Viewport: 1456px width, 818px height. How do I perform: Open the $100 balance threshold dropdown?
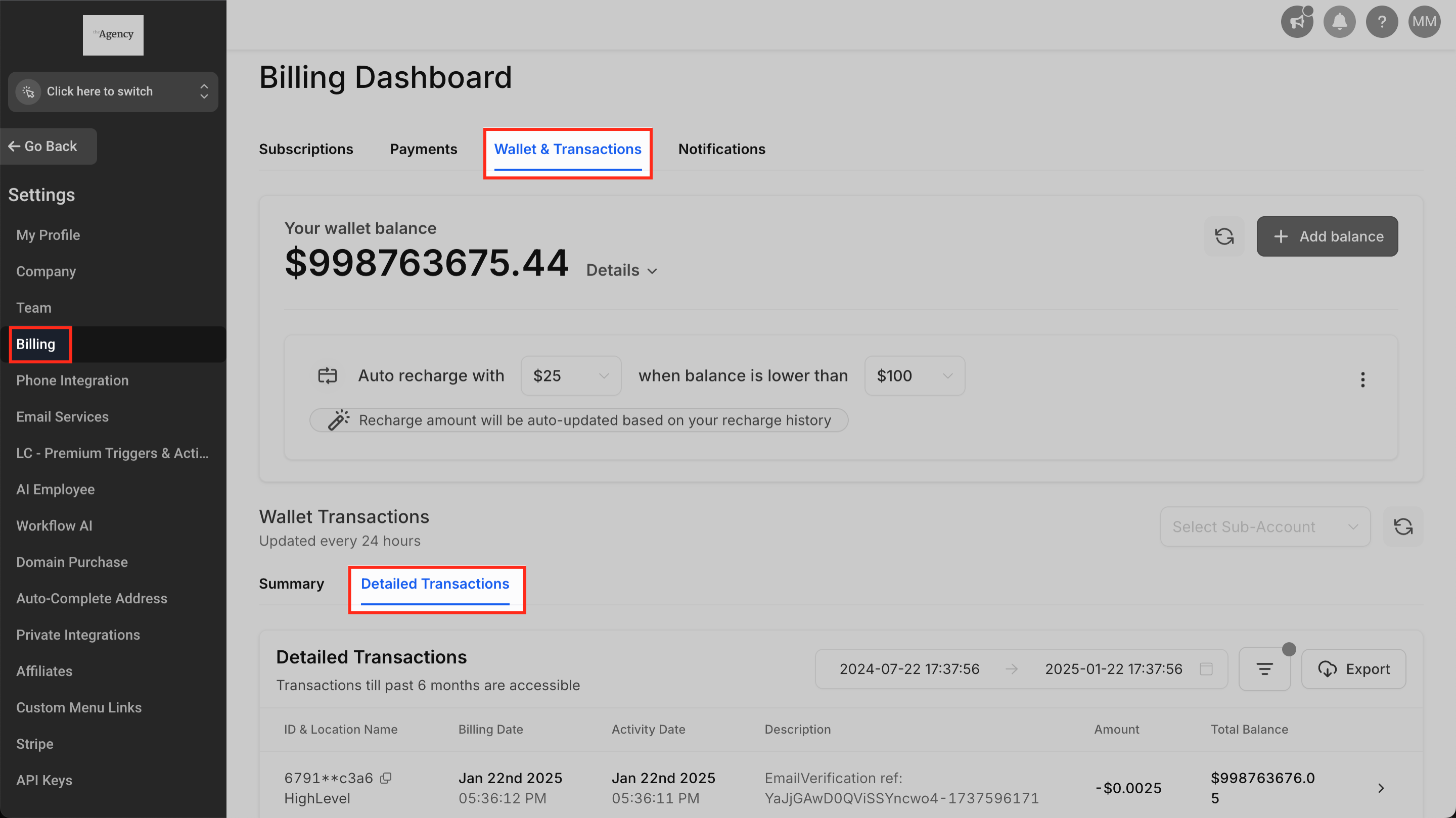tap(914, 376)
